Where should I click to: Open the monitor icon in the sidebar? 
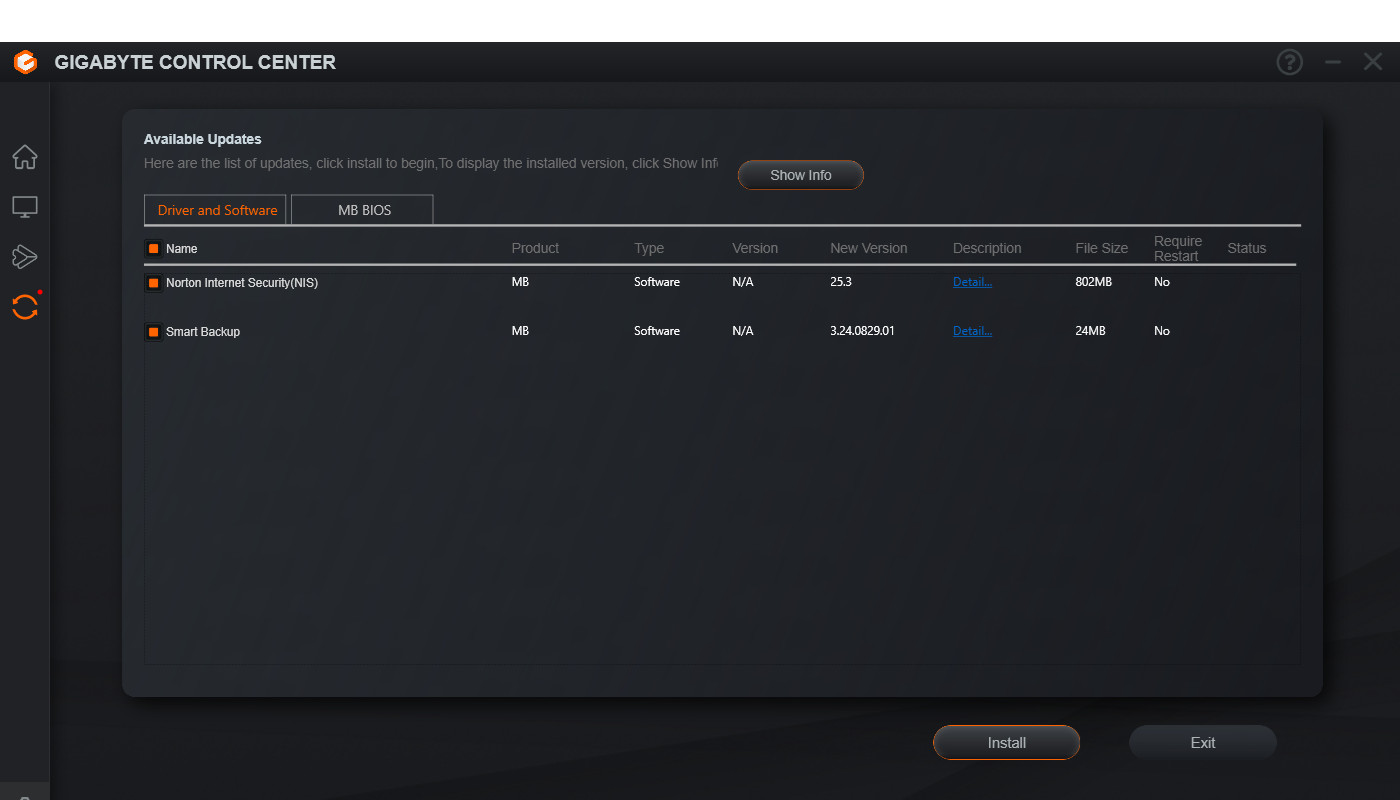click(25, 207)
